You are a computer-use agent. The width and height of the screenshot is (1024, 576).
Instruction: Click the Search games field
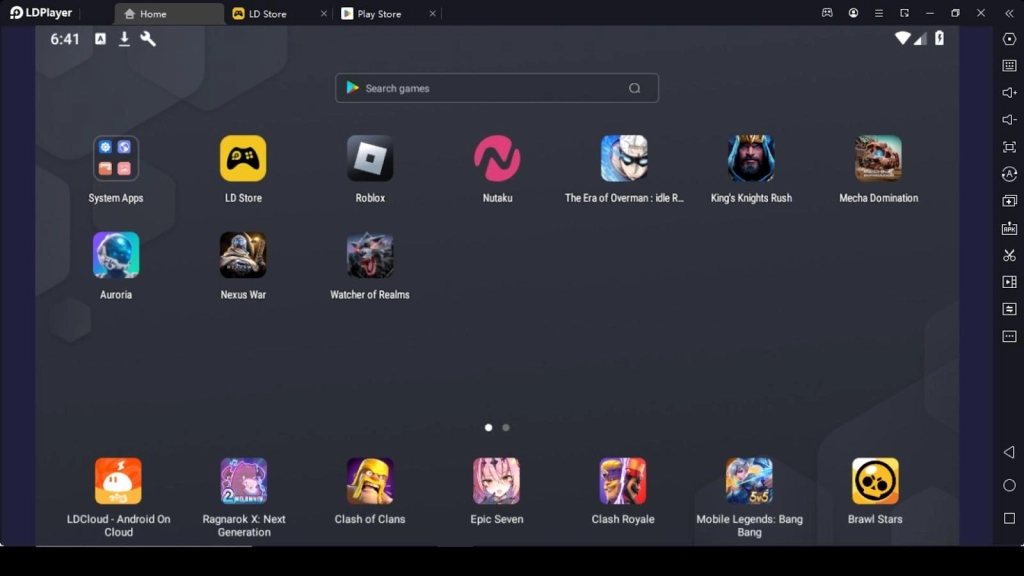(x=497, y=88)
